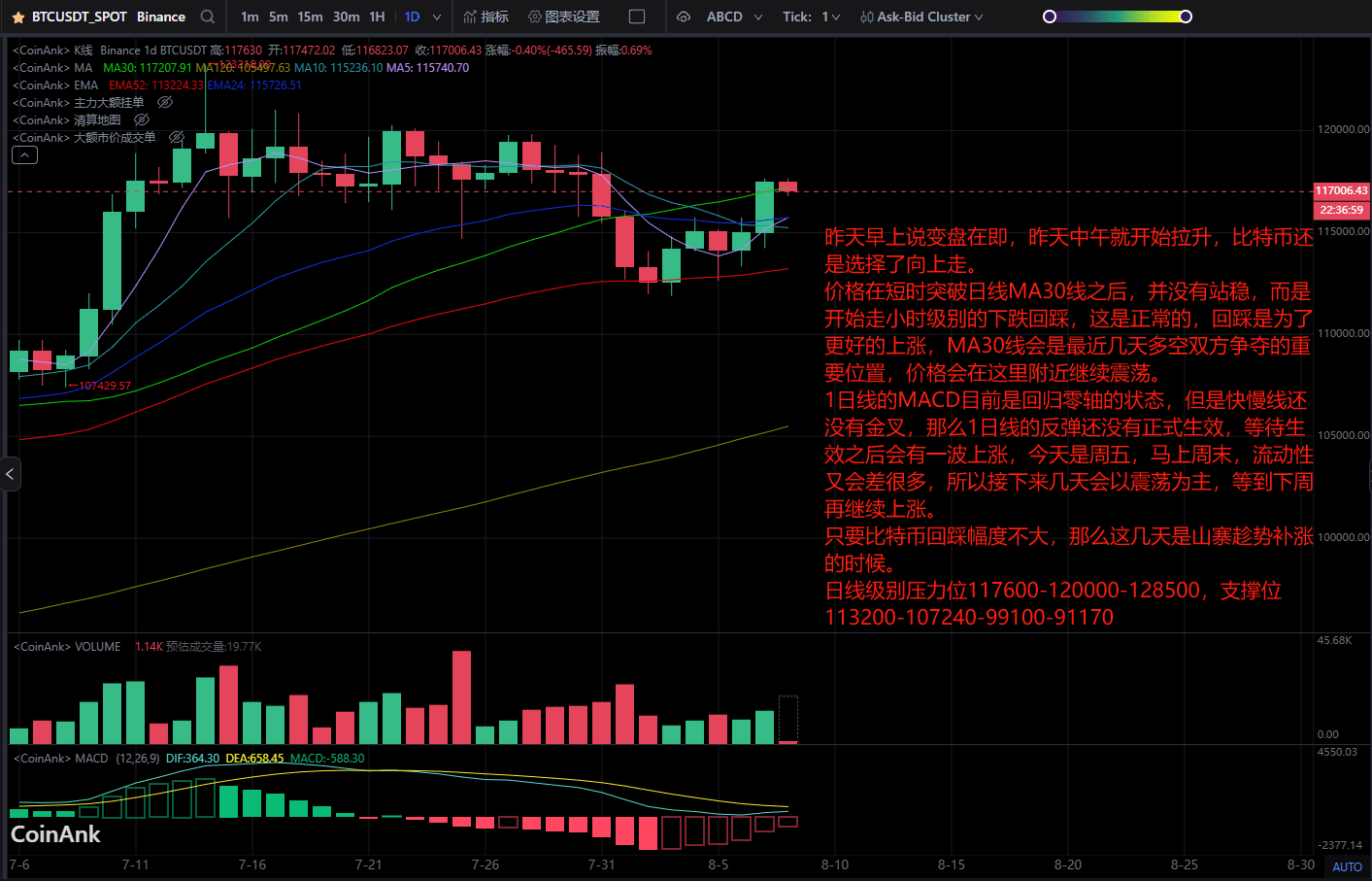Screen dimensions: 1372x881
Task: Click the MA30: 117207.91 value
Action: 148,67
